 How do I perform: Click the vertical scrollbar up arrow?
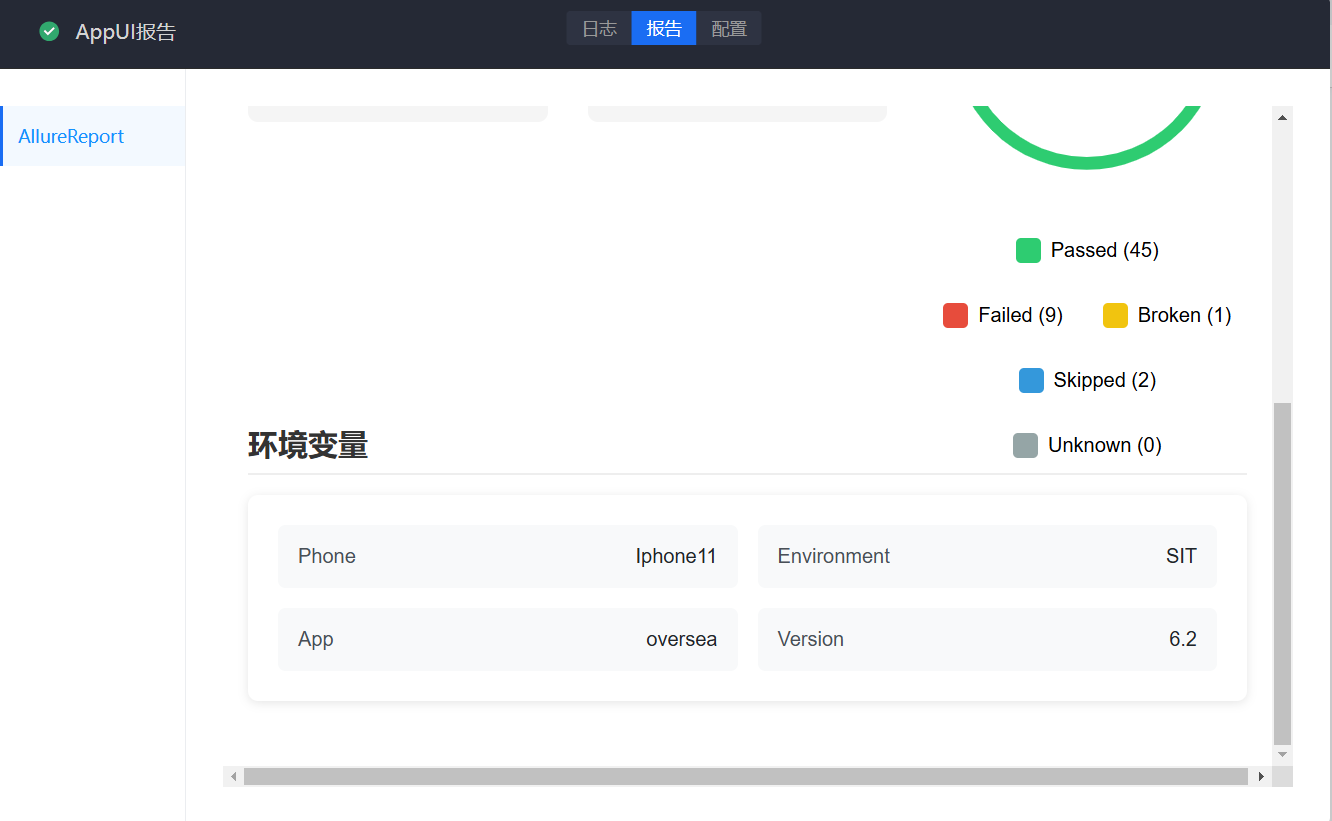tap(1283, 117)
